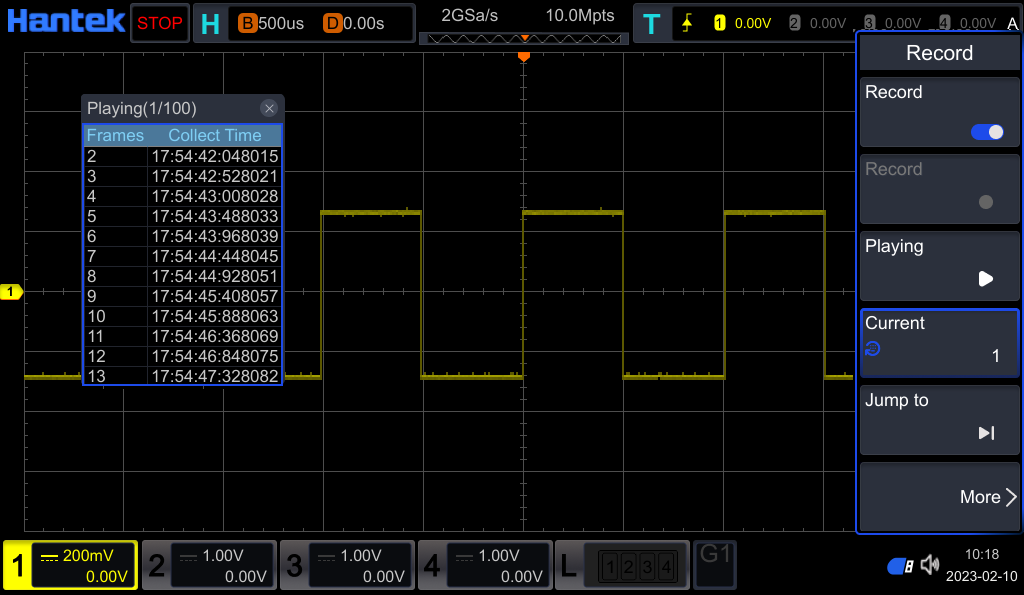1024x595 pixels.
Task: Click the grey record dot icon
Action: point(986,203)
